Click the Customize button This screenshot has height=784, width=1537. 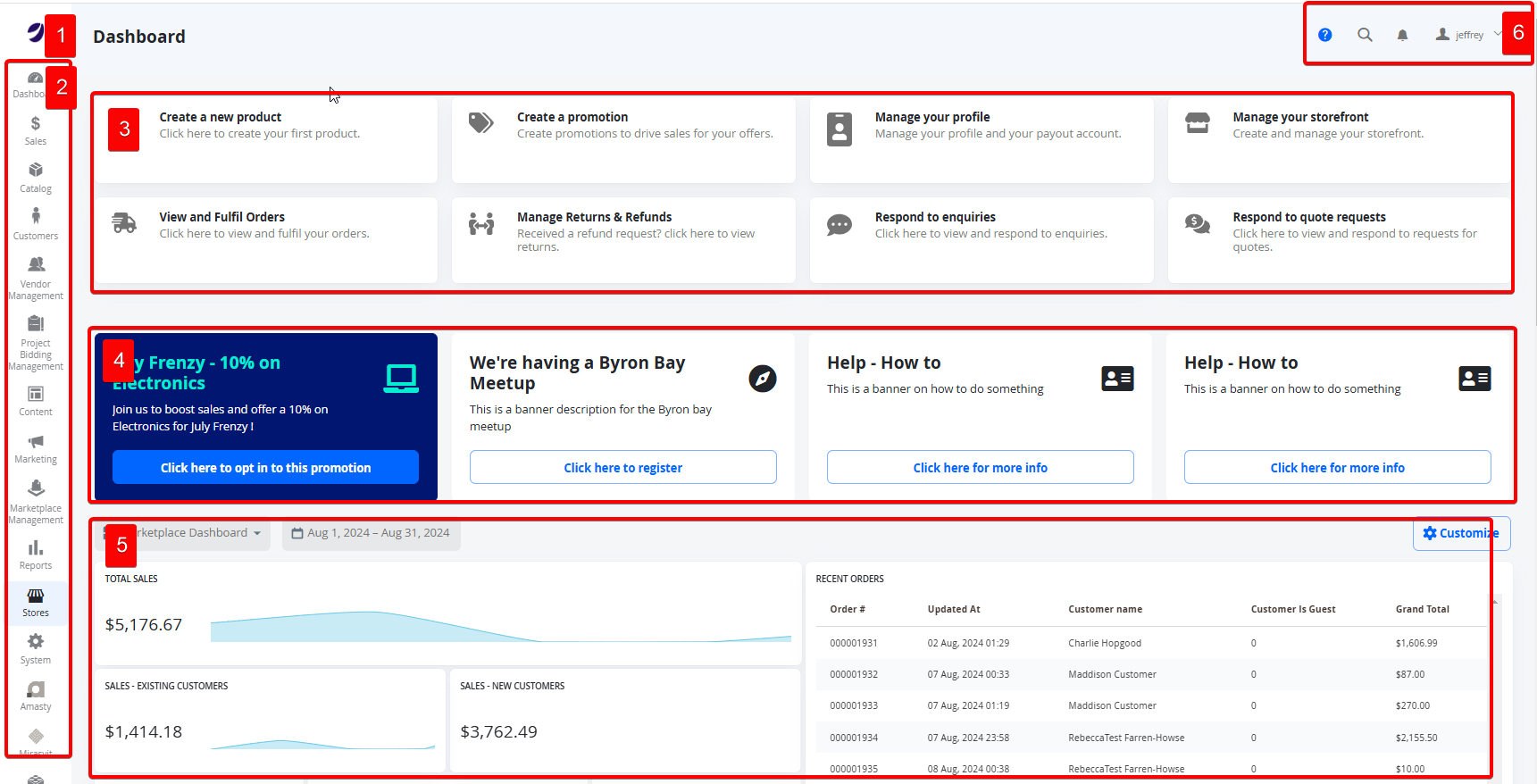click(1462, 533)
